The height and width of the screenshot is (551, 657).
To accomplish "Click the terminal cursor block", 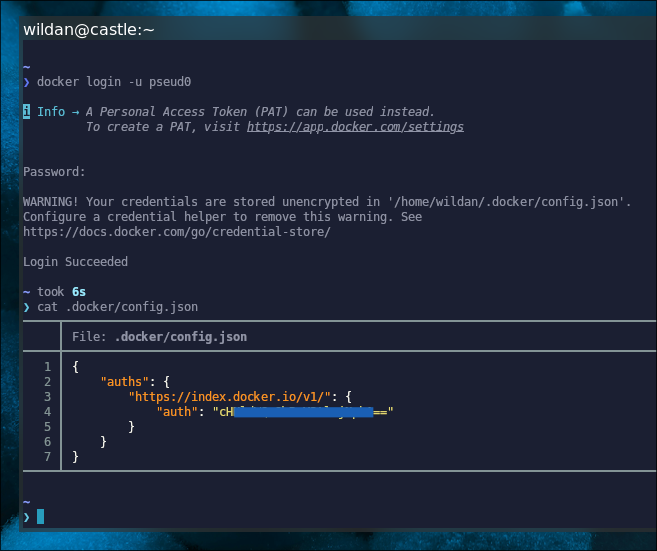I will coord(41,517).
